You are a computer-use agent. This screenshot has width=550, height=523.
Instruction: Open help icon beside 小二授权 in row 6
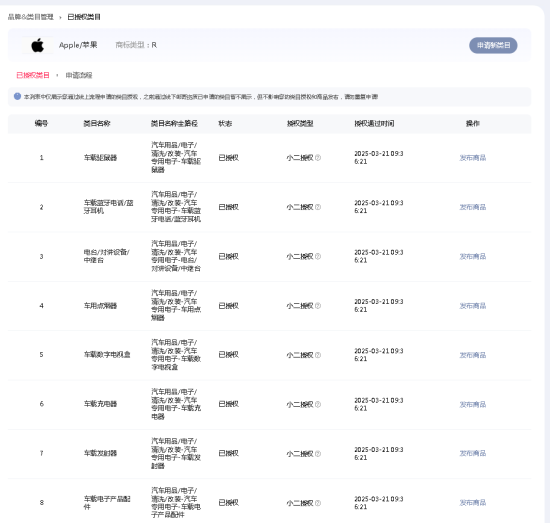tap(318, 404)
